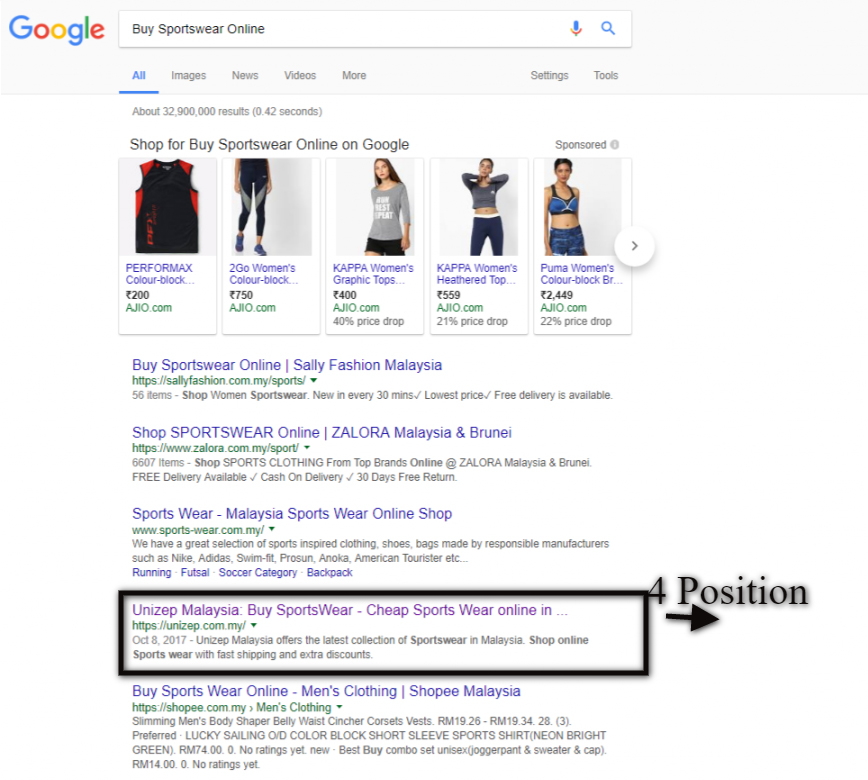Click AJIO.com under the PERFORMAX item

[148, 308]
